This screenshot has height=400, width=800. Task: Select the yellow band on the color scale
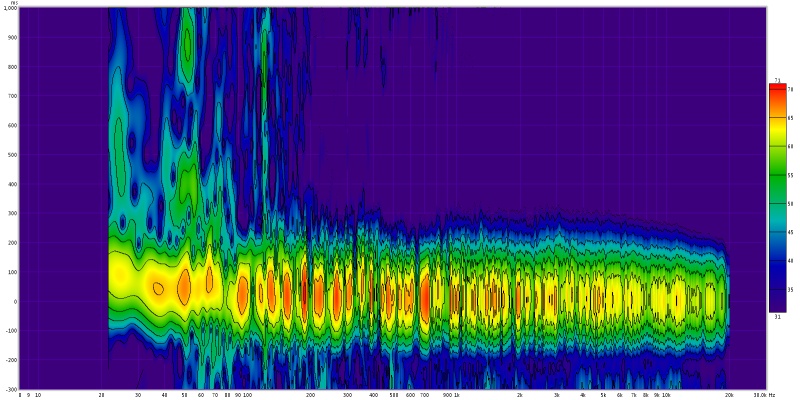[x=777, y=125]
